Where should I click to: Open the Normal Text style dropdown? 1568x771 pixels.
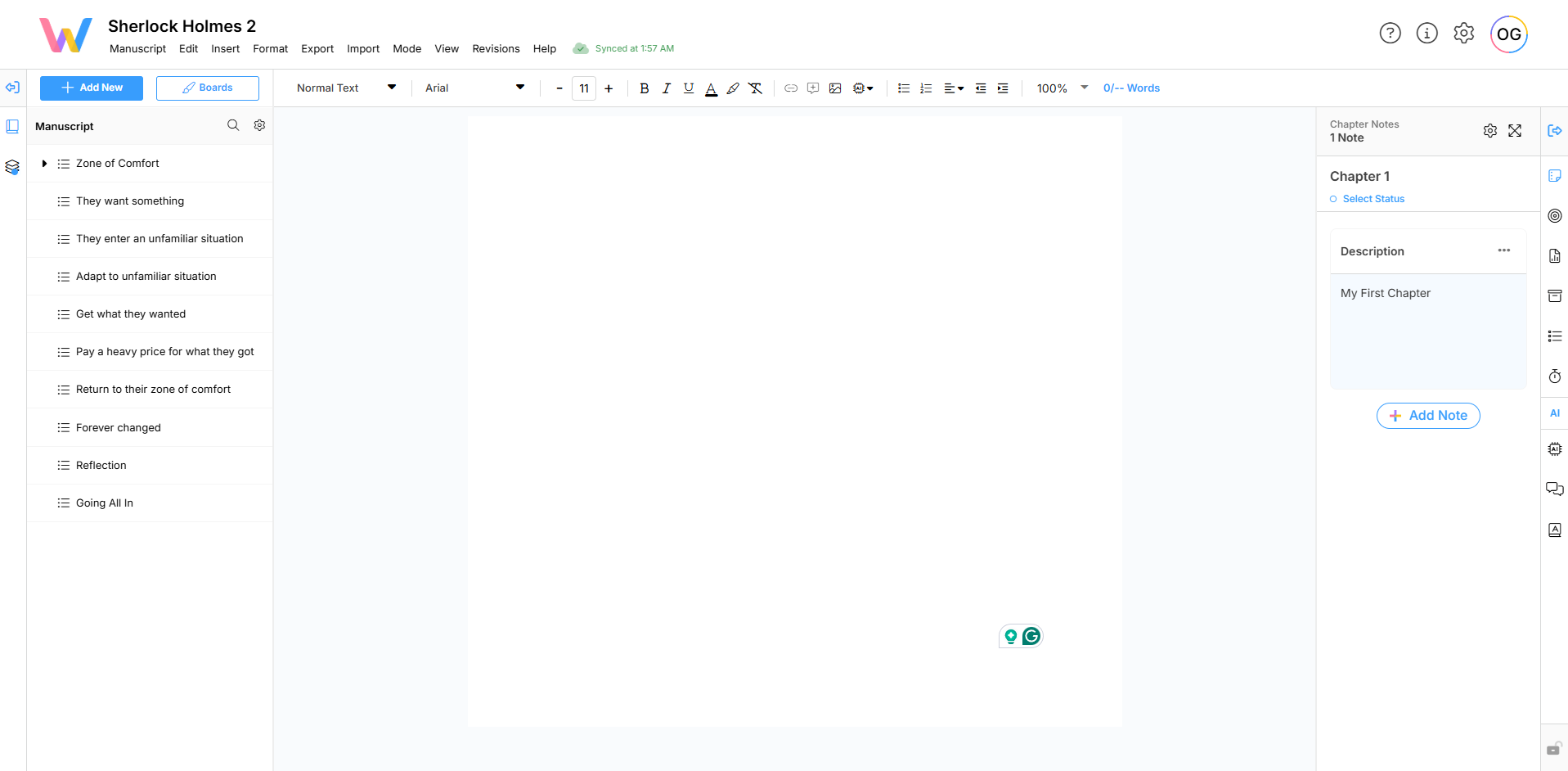pyautogui.click(x=346, y=88)
